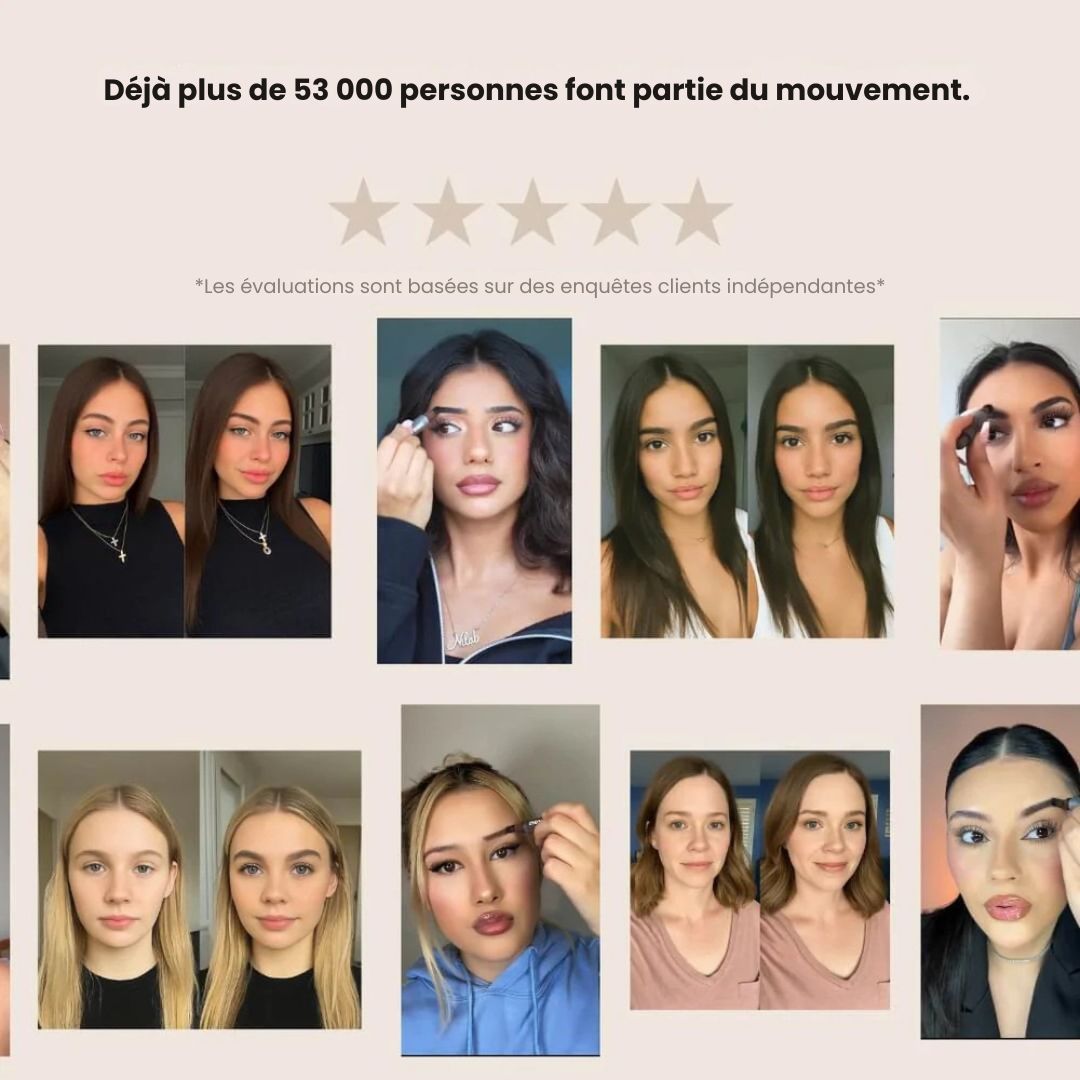Screen dimensions: 1080x1080
Task: Click the first rating star
Action: pos(363,212)
